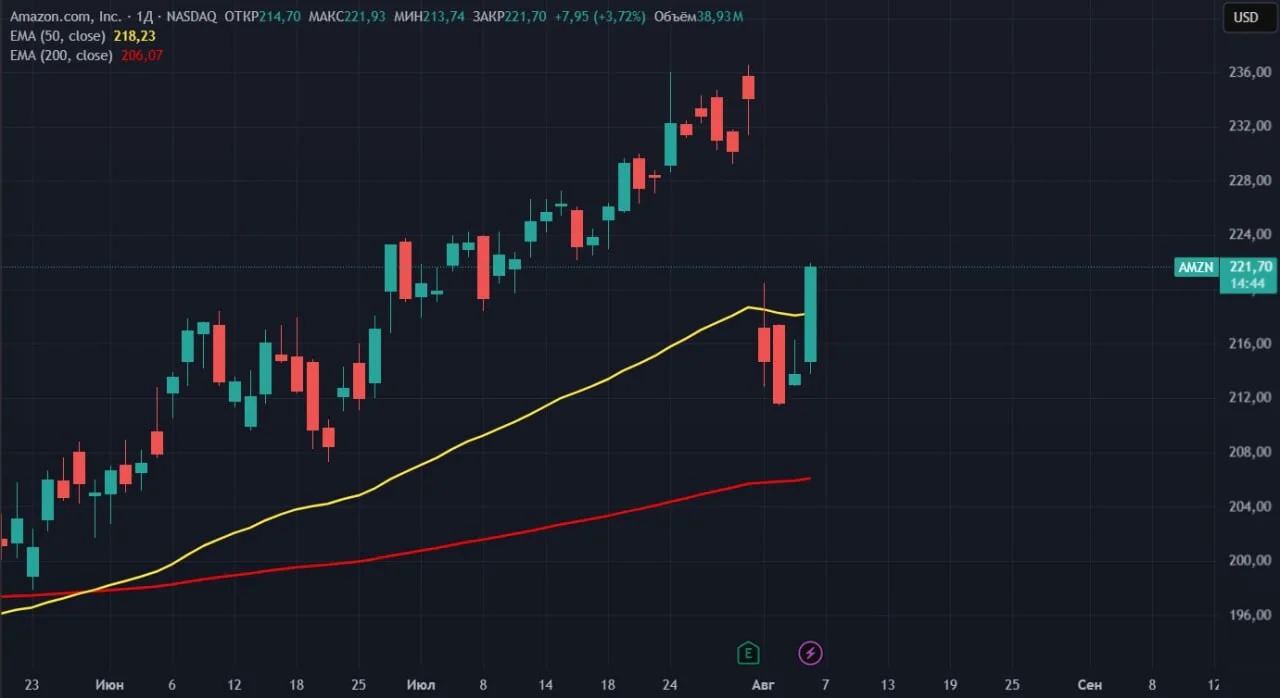Click the Авг label on time axis

click(x=763, y=685)
